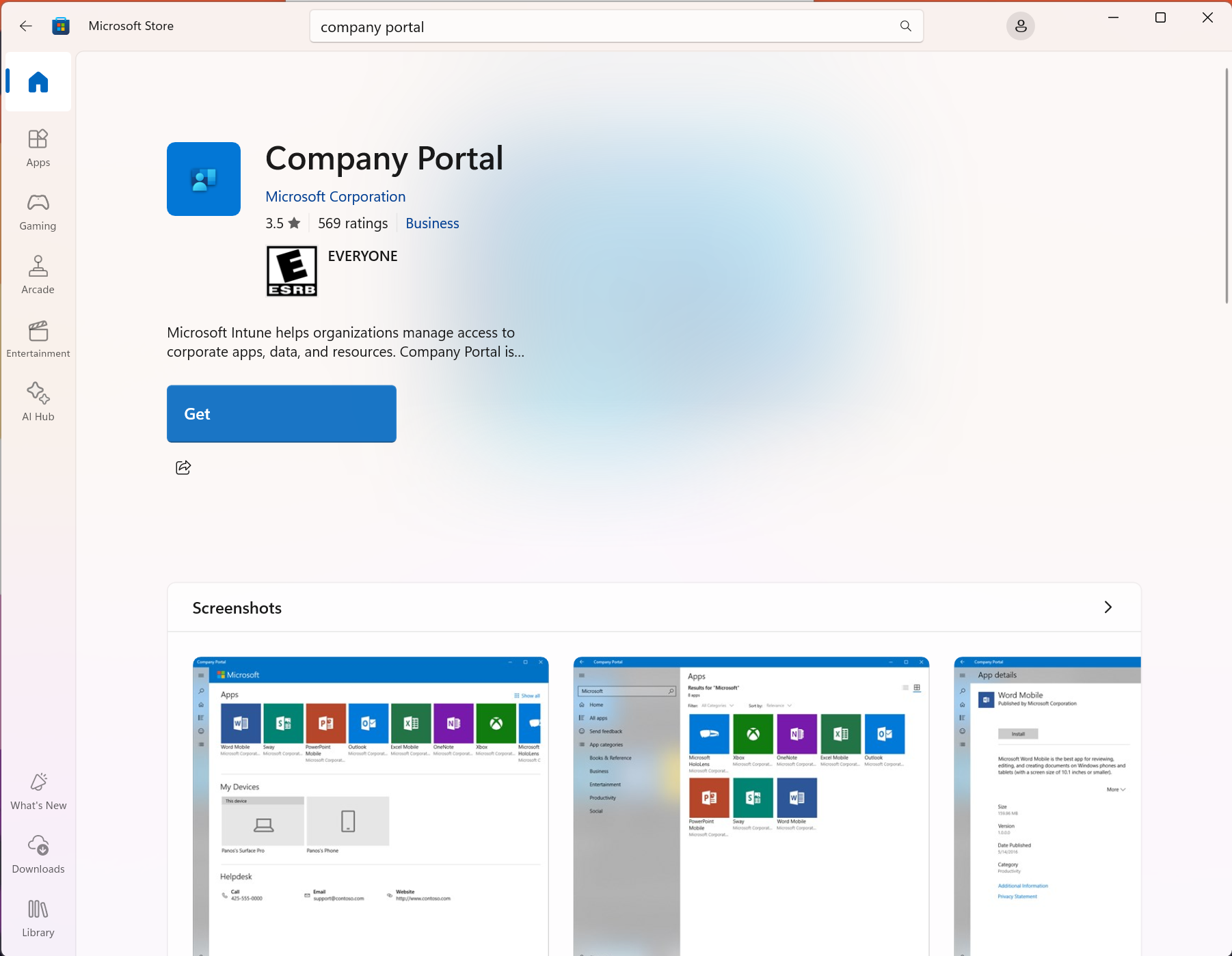The image size is (1232, 956).
Task: Open the Home tab in sidebar
Action: coord(38,82)
